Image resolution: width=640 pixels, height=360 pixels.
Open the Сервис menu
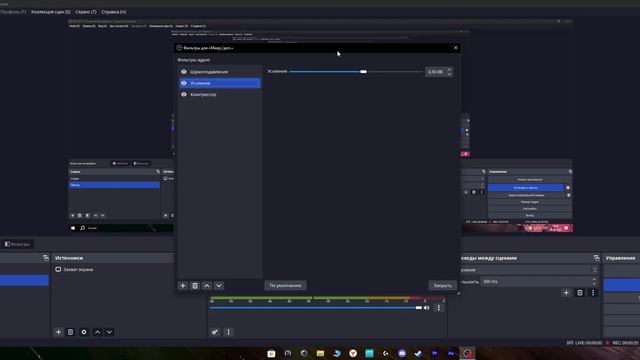click(86, 12)
